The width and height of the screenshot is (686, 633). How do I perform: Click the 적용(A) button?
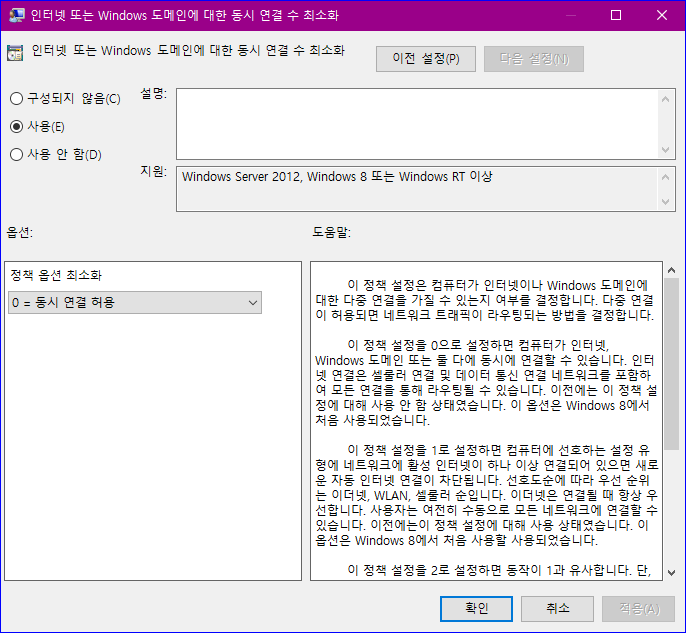click(x=639, y=609)
